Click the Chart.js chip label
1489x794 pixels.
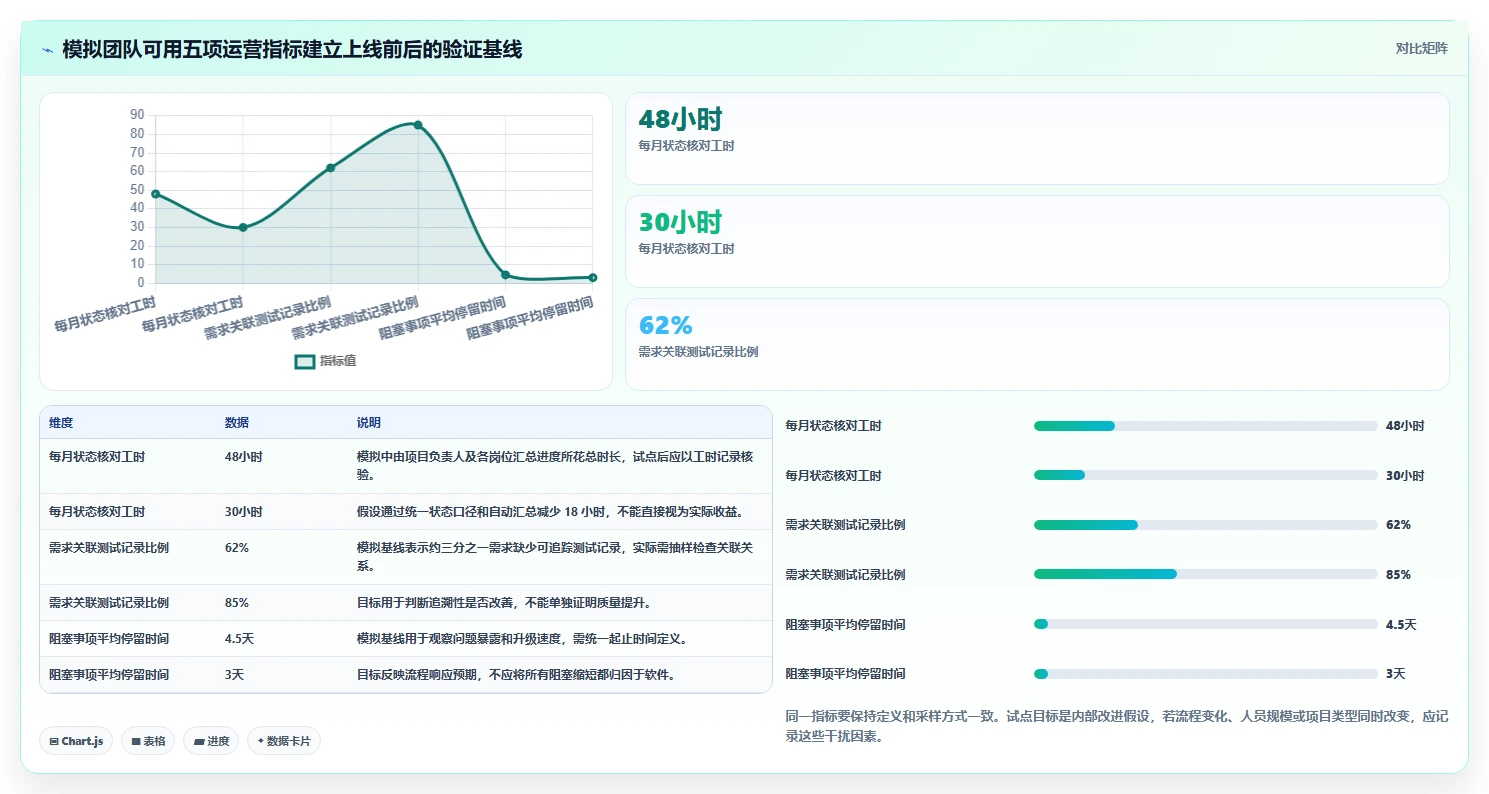pos(83,741)
